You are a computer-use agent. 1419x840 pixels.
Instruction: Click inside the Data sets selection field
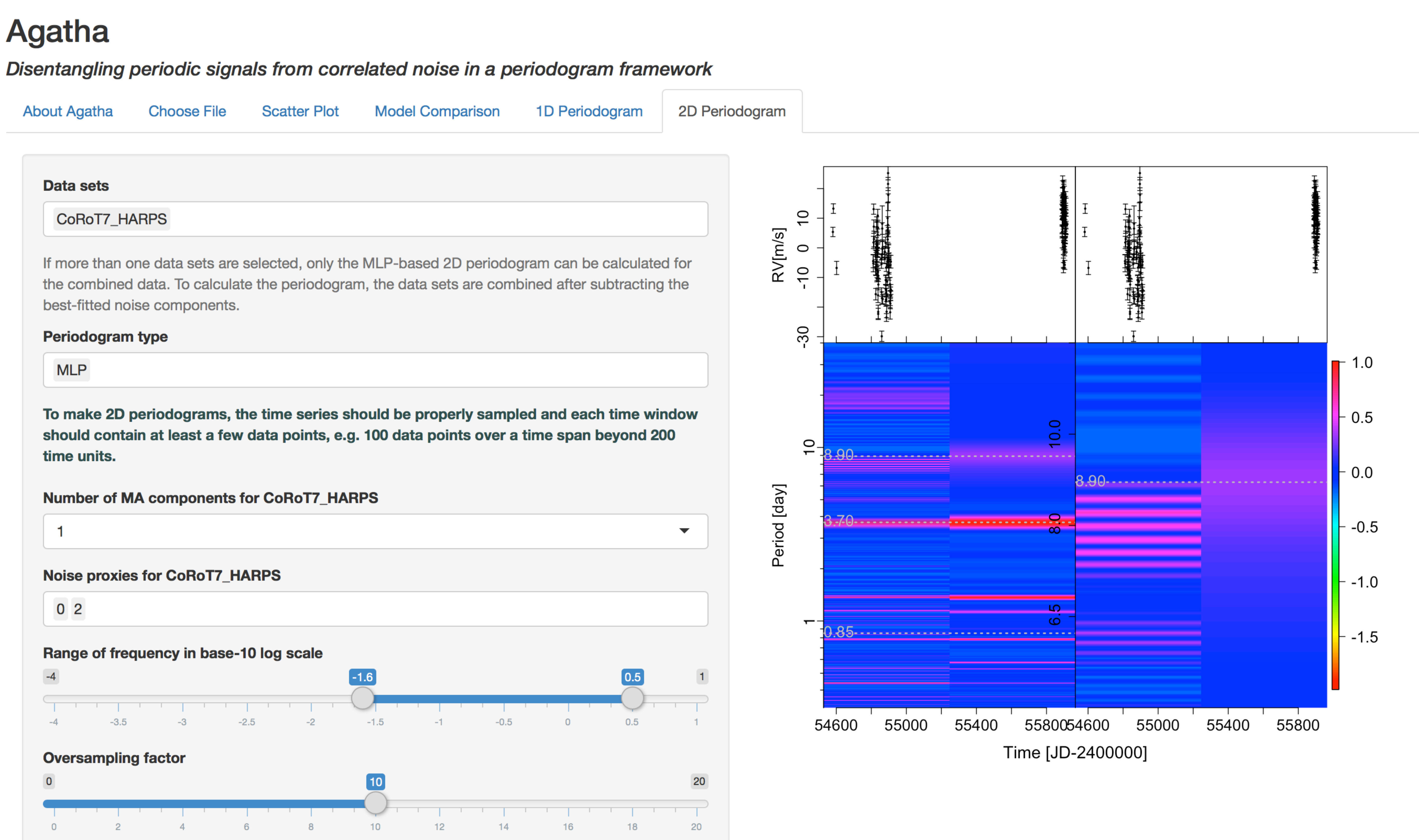point(375,219)
